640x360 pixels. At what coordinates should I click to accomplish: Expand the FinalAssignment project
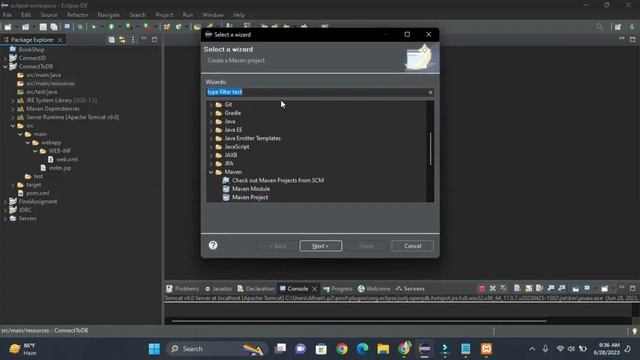5,202
